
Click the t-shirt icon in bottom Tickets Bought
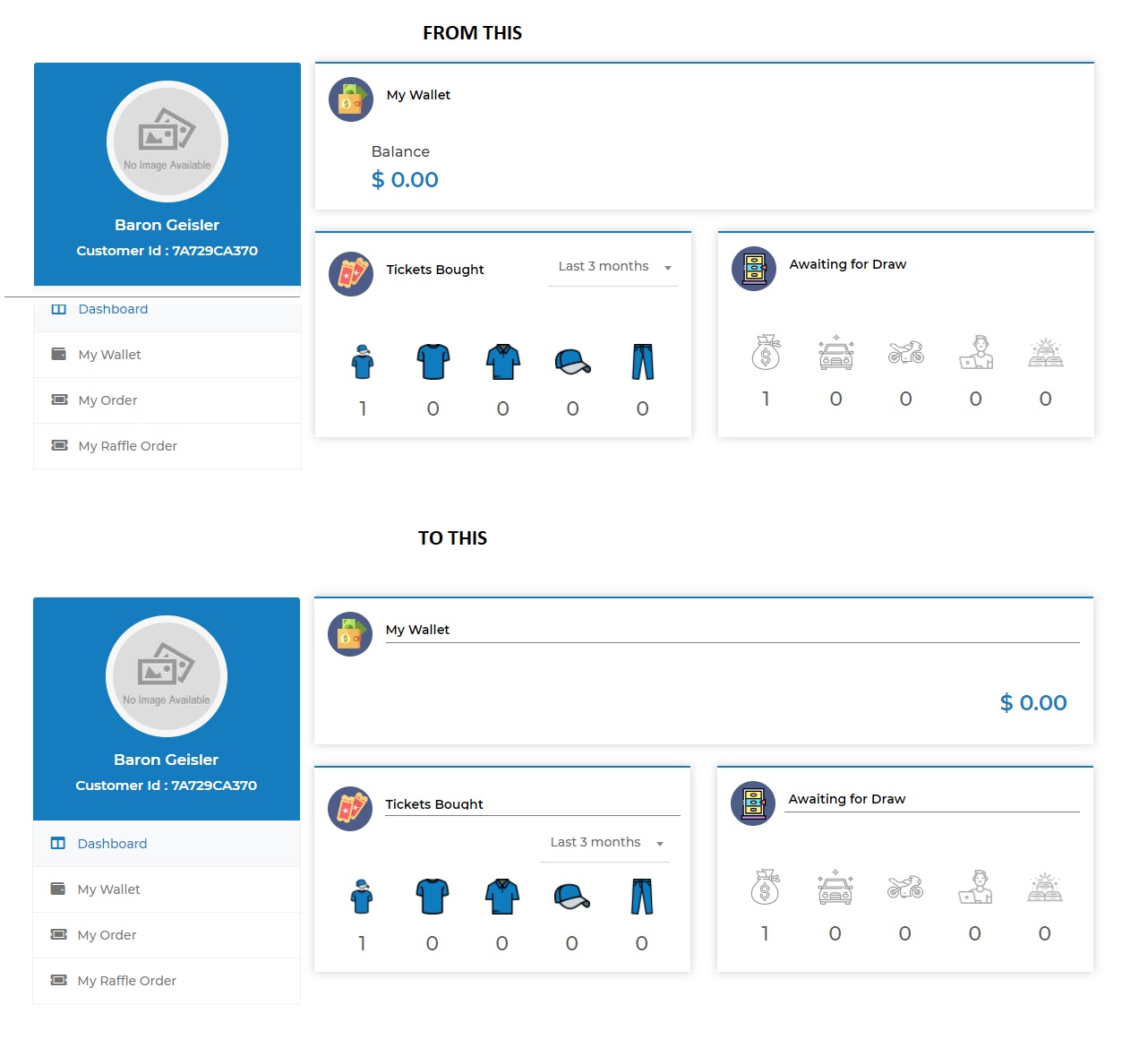coord(433,897)
